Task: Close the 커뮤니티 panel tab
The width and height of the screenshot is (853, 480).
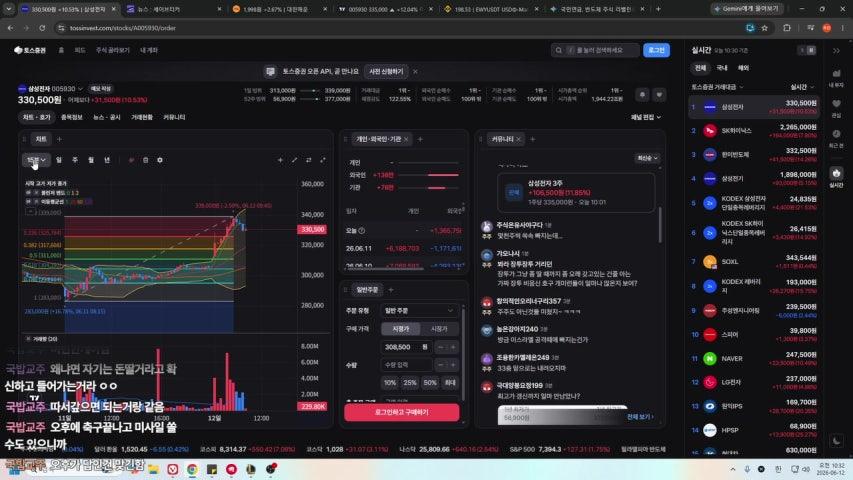Action: (x=518, y=139)
